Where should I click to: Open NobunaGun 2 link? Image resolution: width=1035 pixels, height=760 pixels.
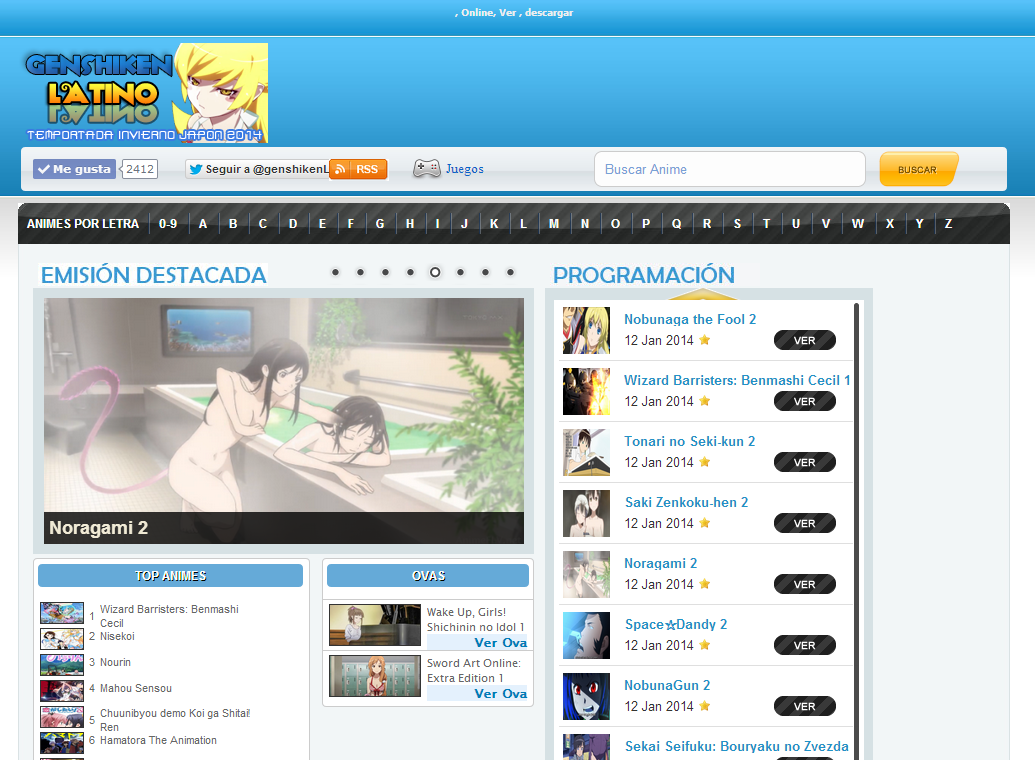tap(667, 685)
